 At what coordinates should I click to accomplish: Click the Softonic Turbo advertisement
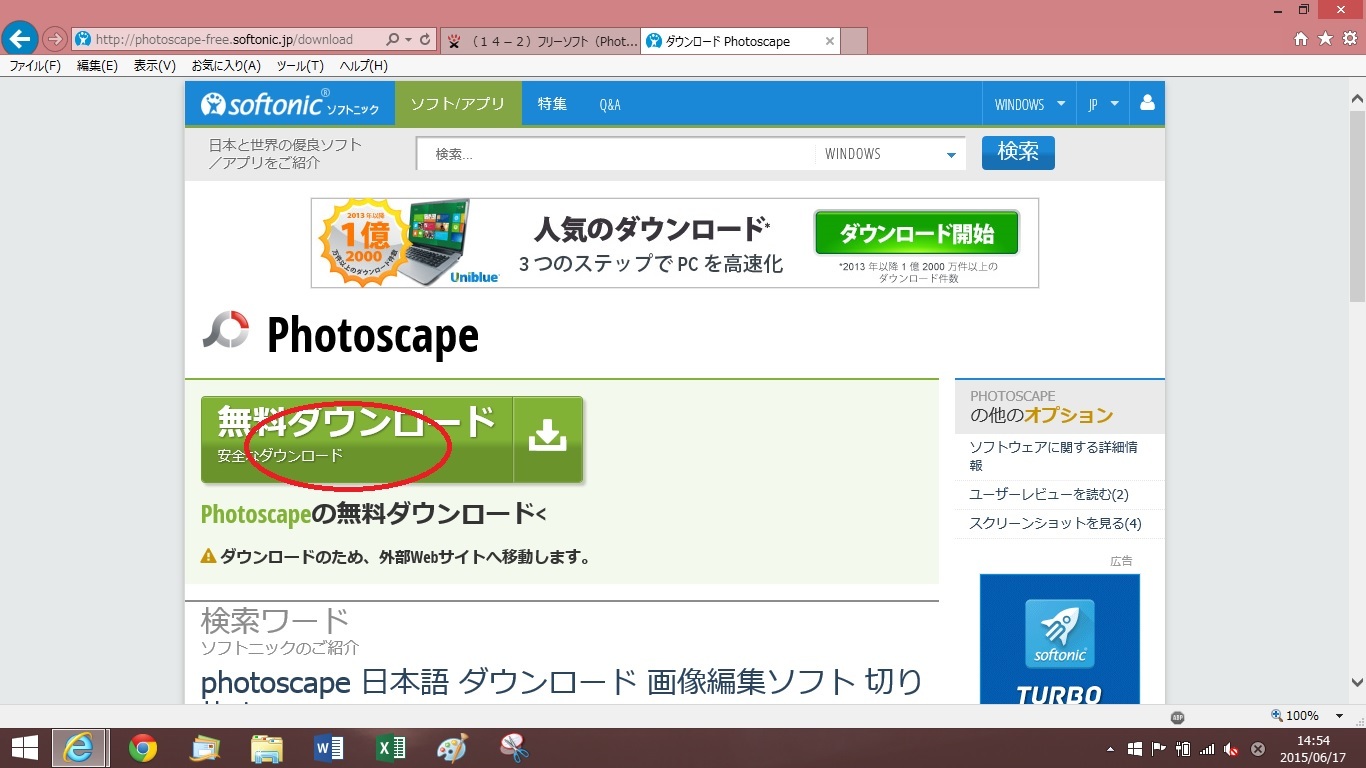coord(1060,639)
